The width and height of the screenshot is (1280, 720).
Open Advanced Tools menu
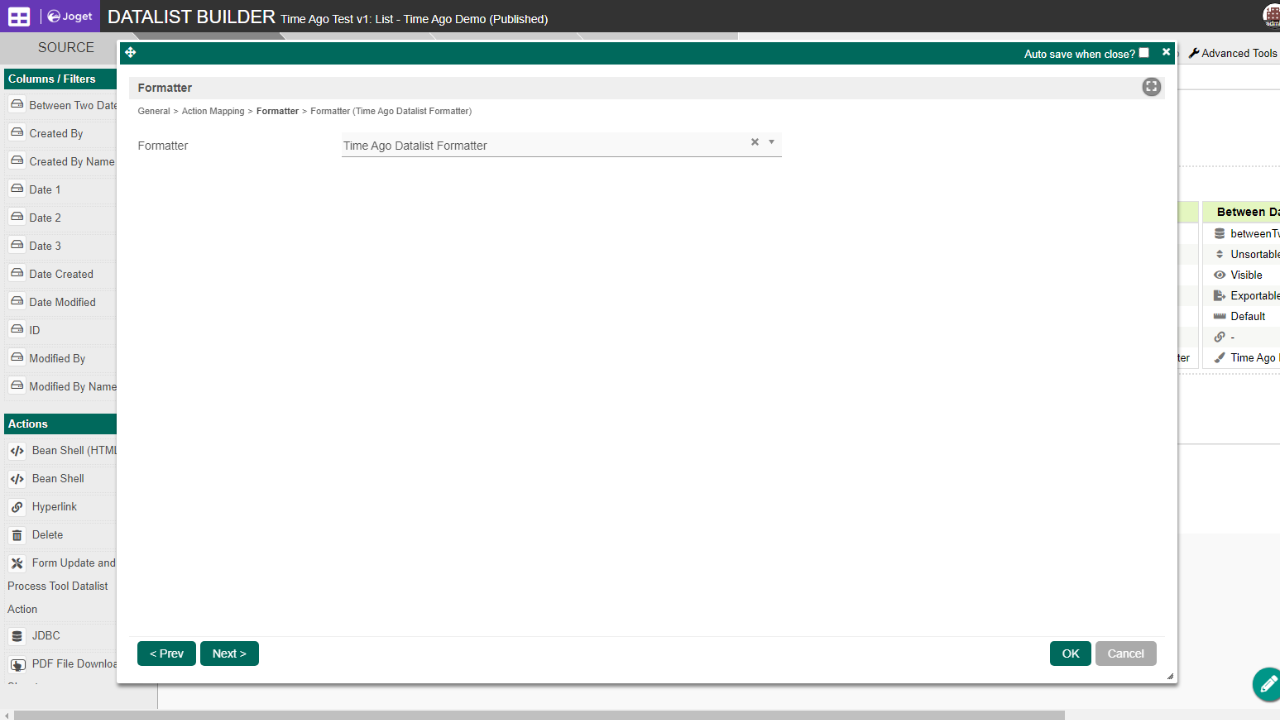point(1232,53)
